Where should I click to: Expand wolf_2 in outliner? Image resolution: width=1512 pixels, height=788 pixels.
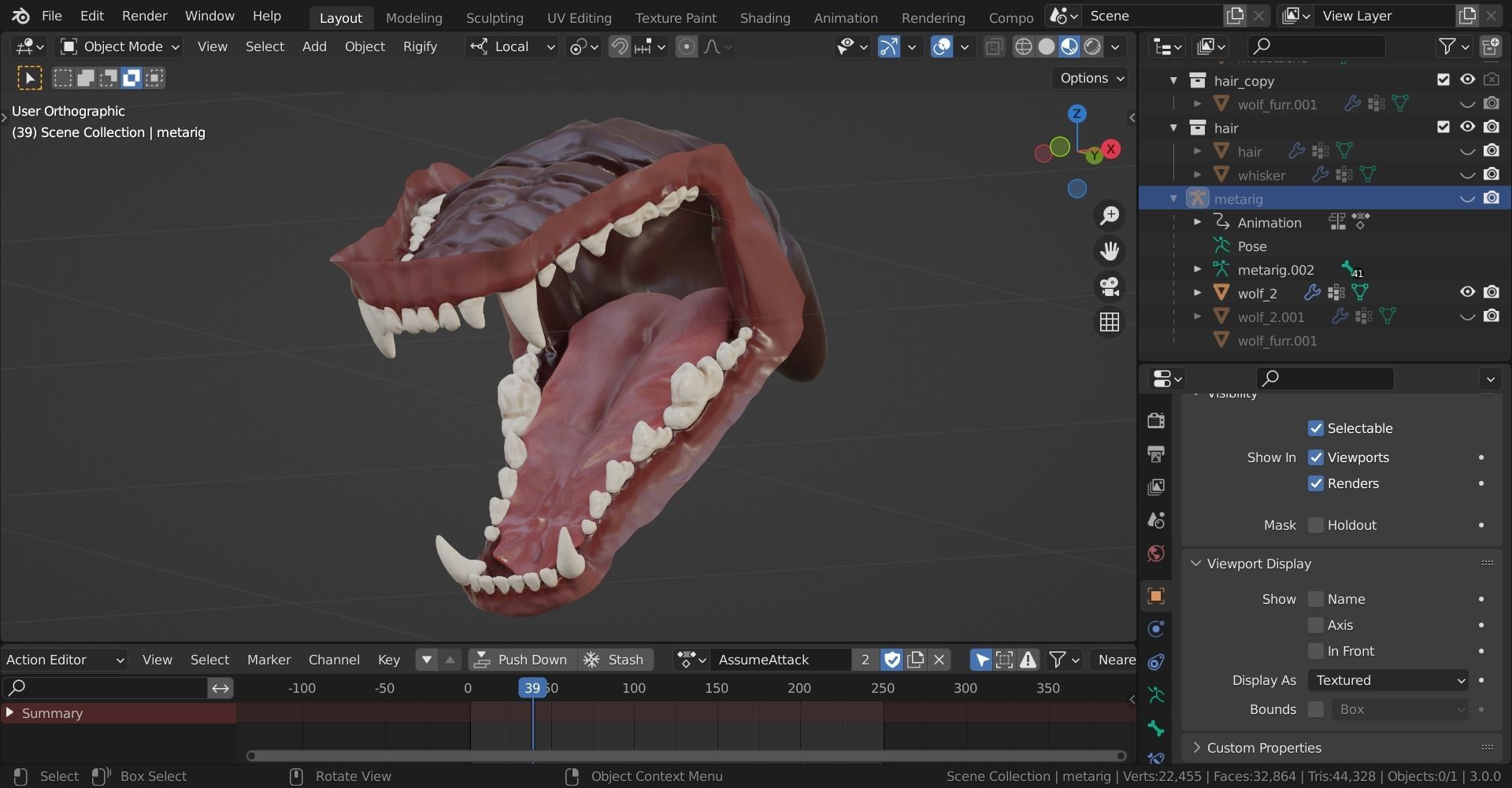pyautogui.click(x=1197, y=293)
